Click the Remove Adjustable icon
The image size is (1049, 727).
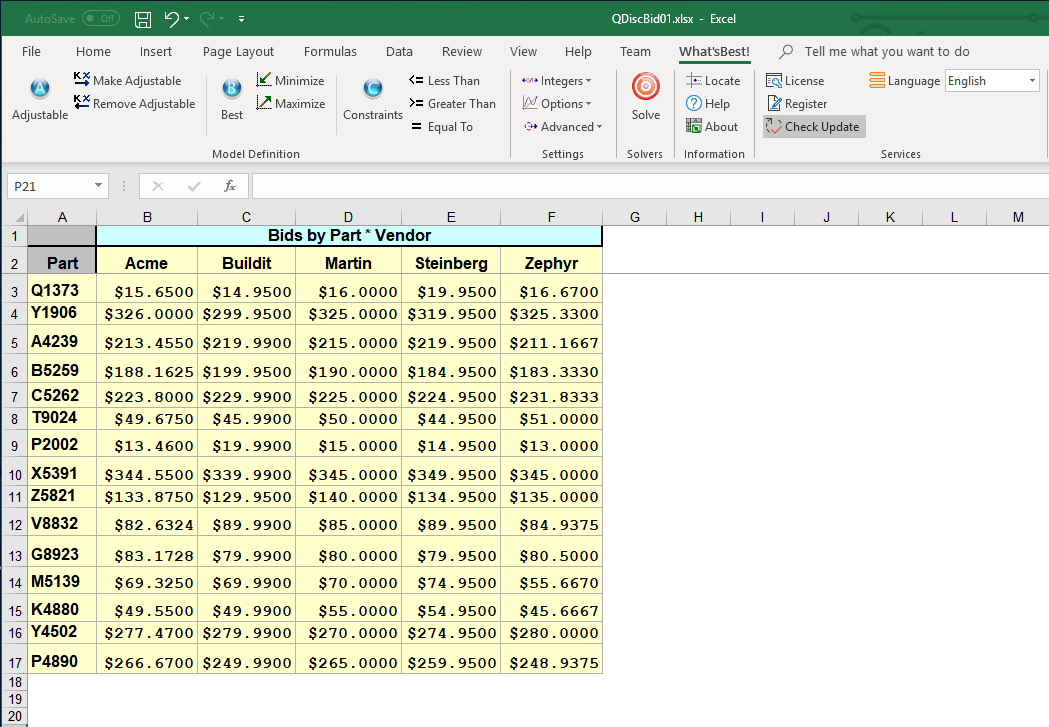pyautogui.click(x=82, y=102)
